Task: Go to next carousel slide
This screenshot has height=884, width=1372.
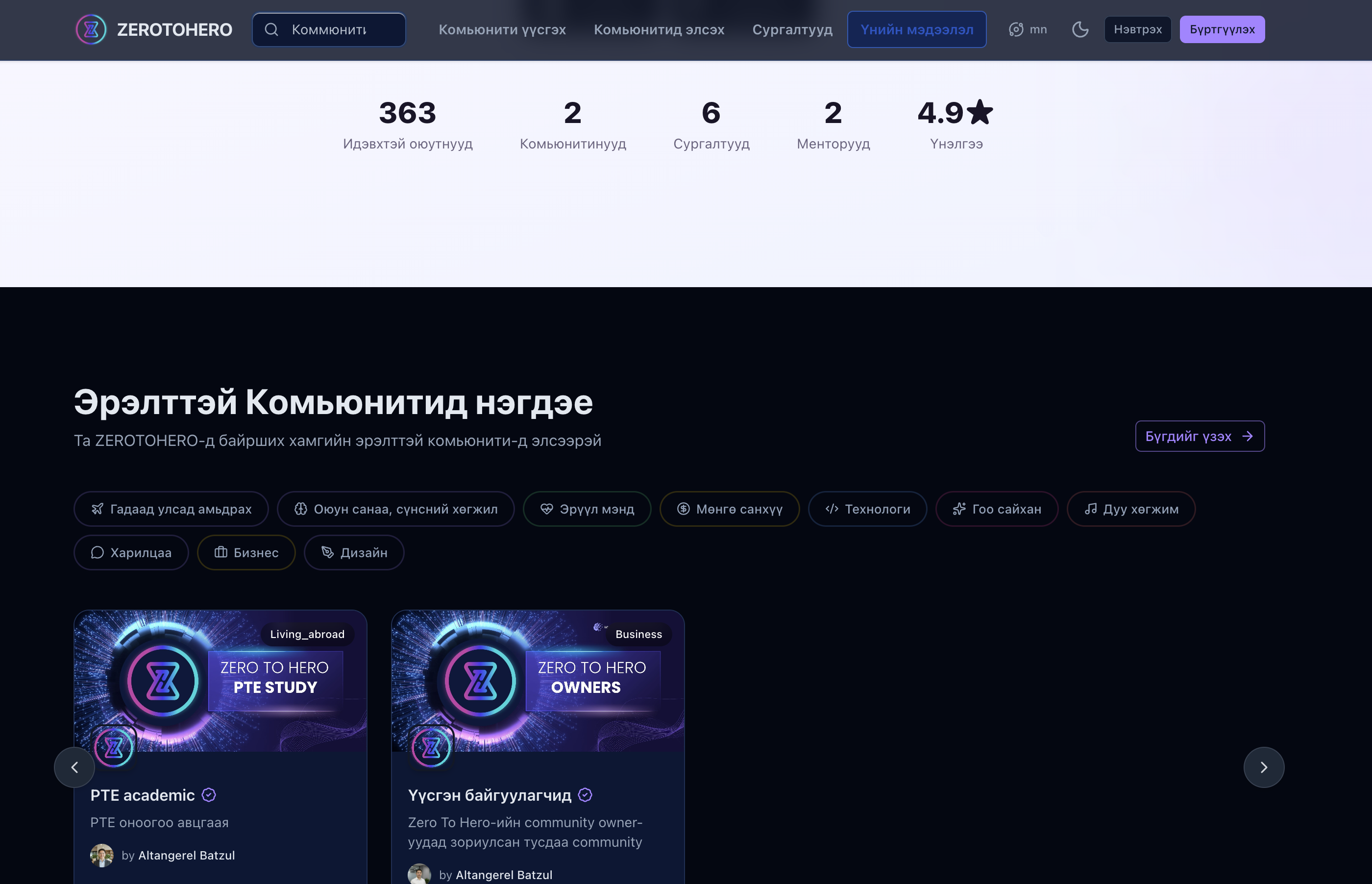Action: pos(1264,767)
